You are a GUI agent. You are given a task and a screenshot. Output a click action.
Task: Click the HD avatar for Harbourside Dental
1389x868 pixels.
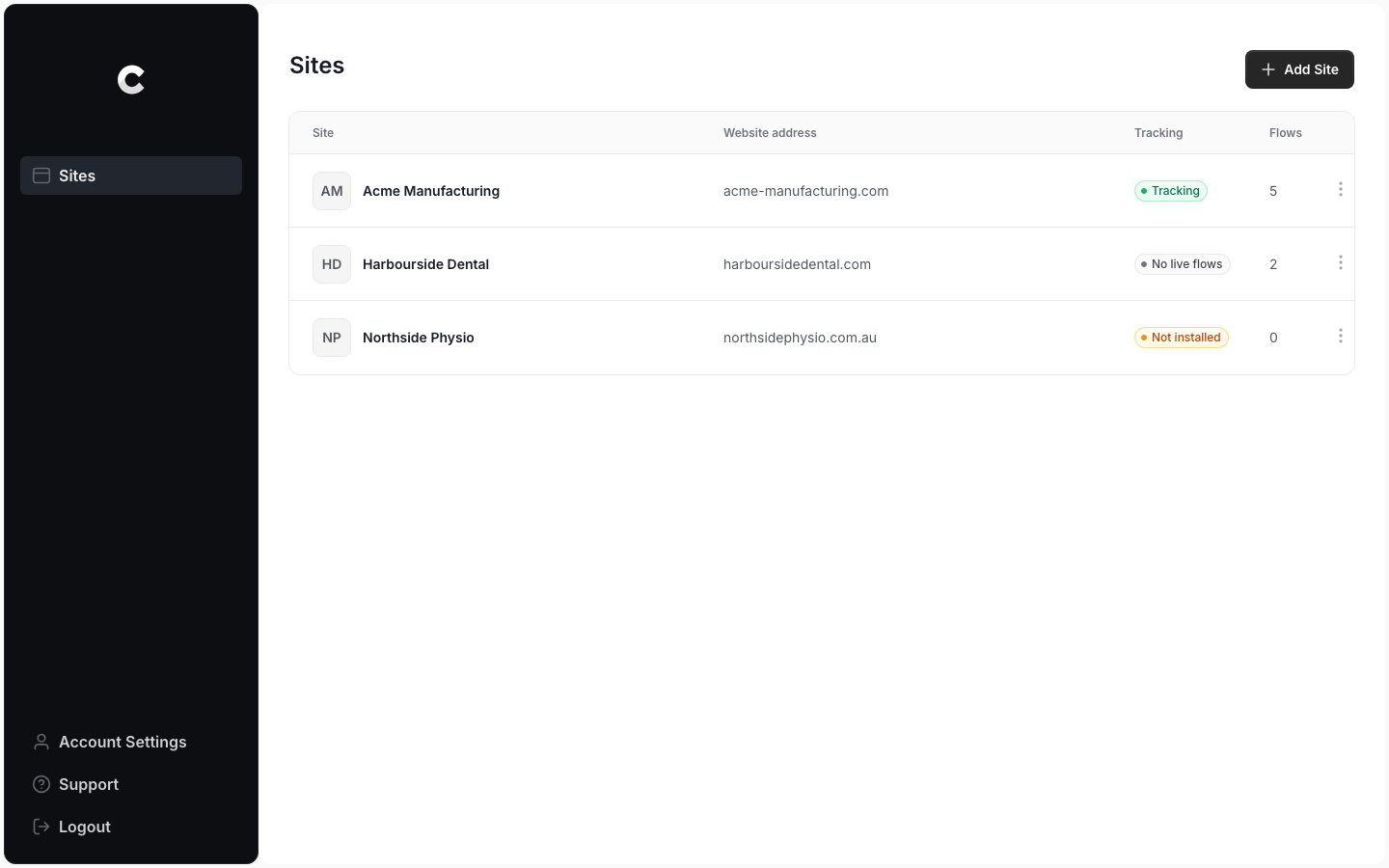(332, 264)
